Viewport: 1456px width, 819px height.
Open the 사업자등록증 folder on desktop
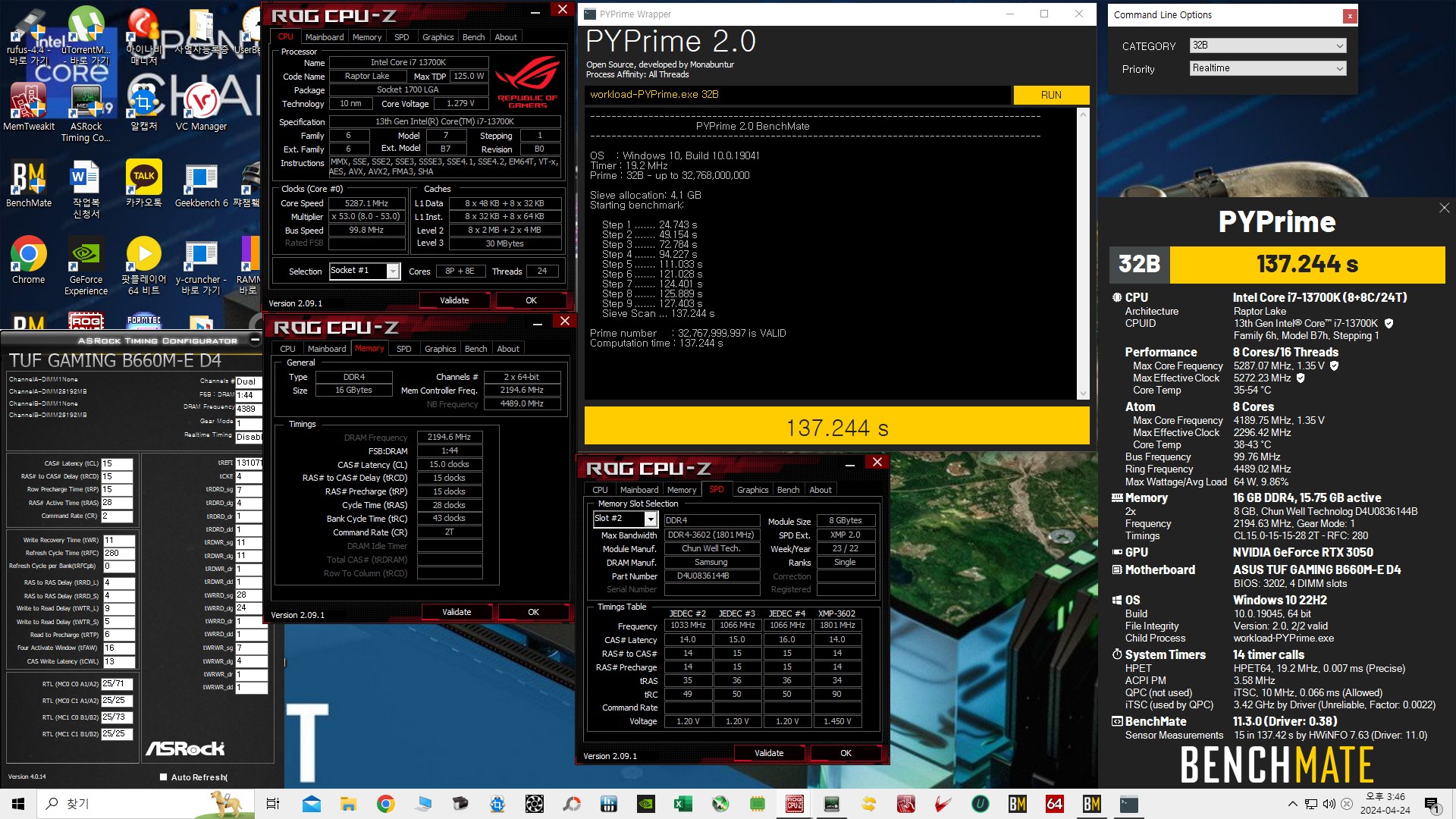[x=201, y=30]
